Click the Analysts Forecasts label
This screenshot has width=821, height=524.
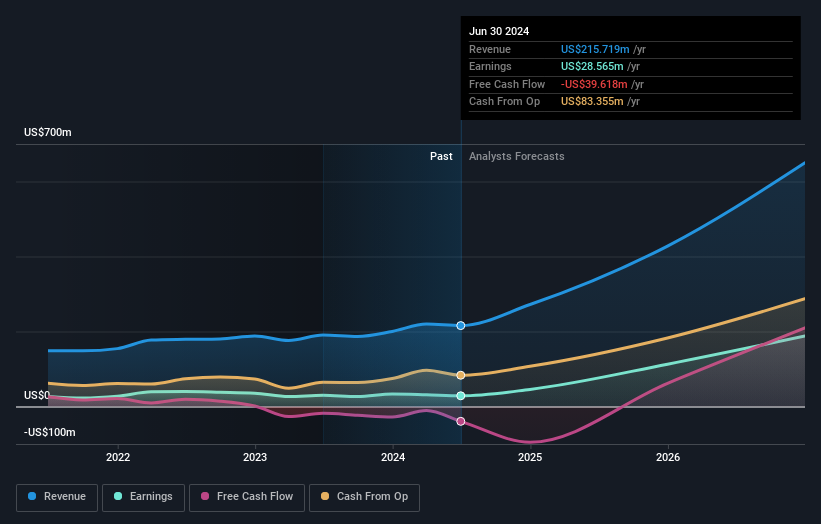[x=517, y=156]
